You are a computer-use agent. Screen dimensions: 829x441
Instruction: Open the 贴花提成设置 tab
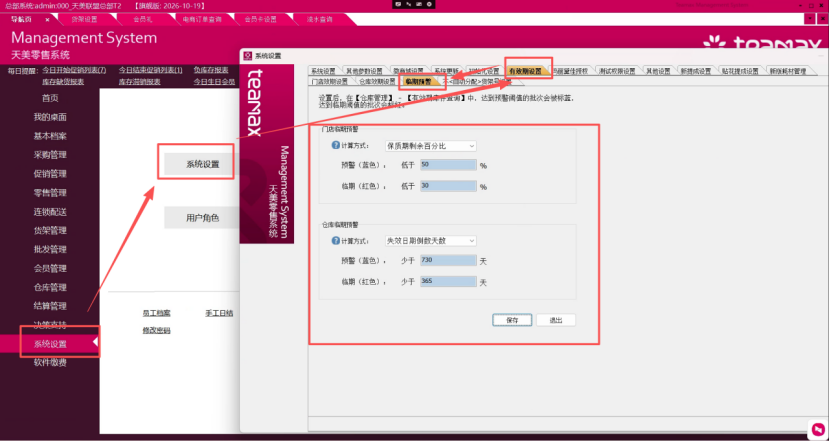740,71
